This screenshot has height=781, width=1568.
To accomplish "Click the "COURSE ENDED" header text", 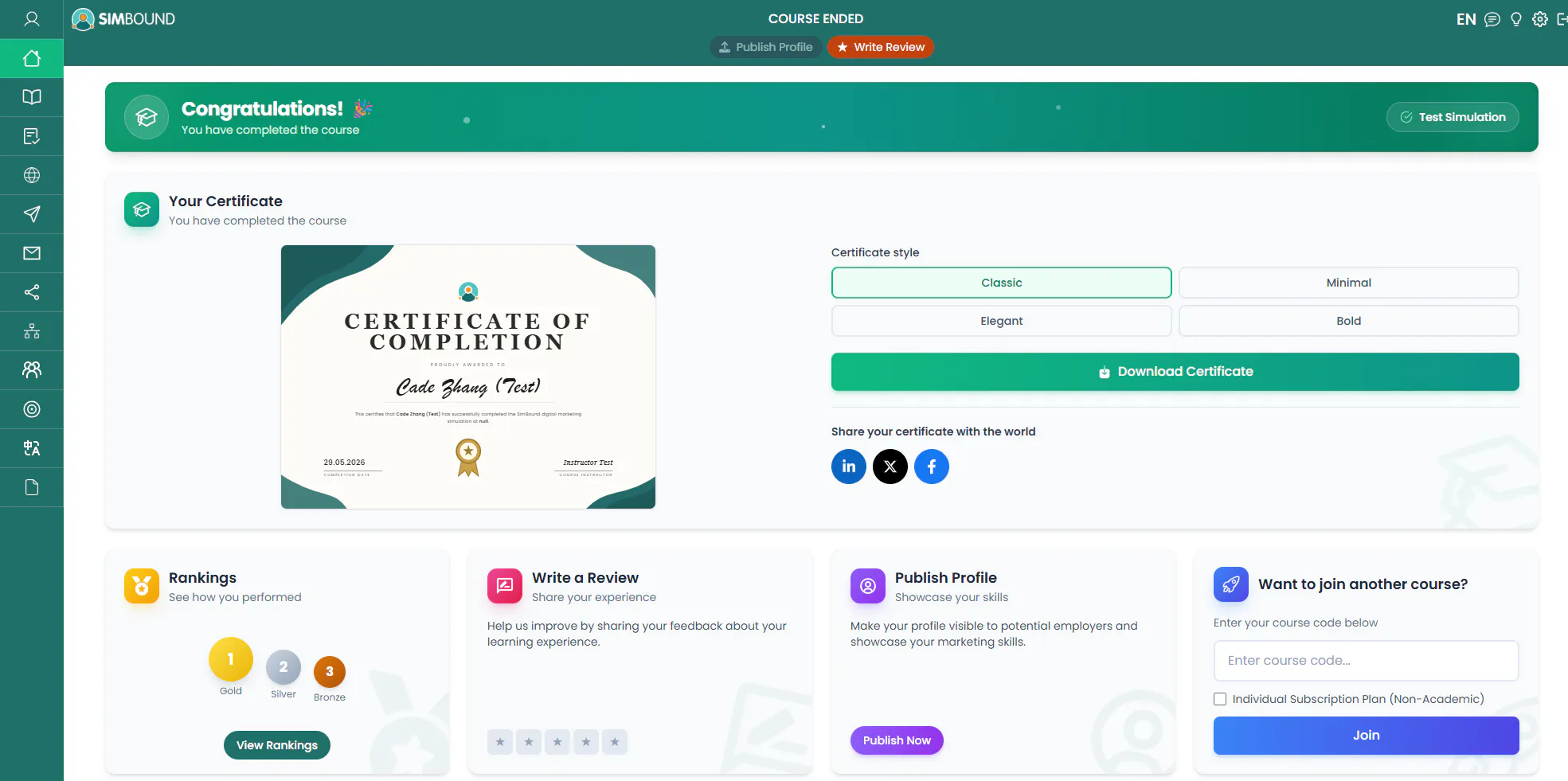I will tap(815, 18).
